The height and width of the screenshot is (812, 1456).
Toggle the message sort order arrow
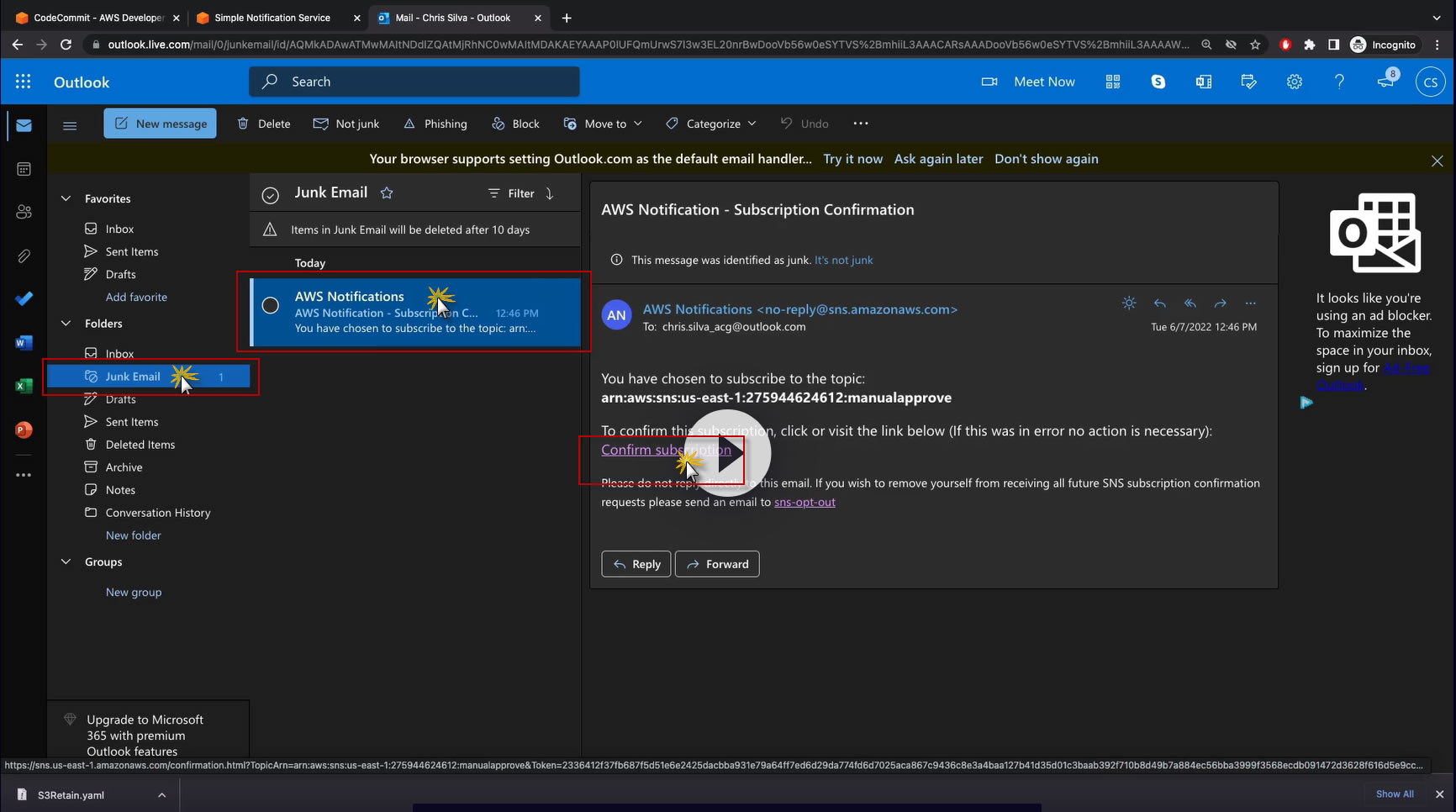[550, 193]
